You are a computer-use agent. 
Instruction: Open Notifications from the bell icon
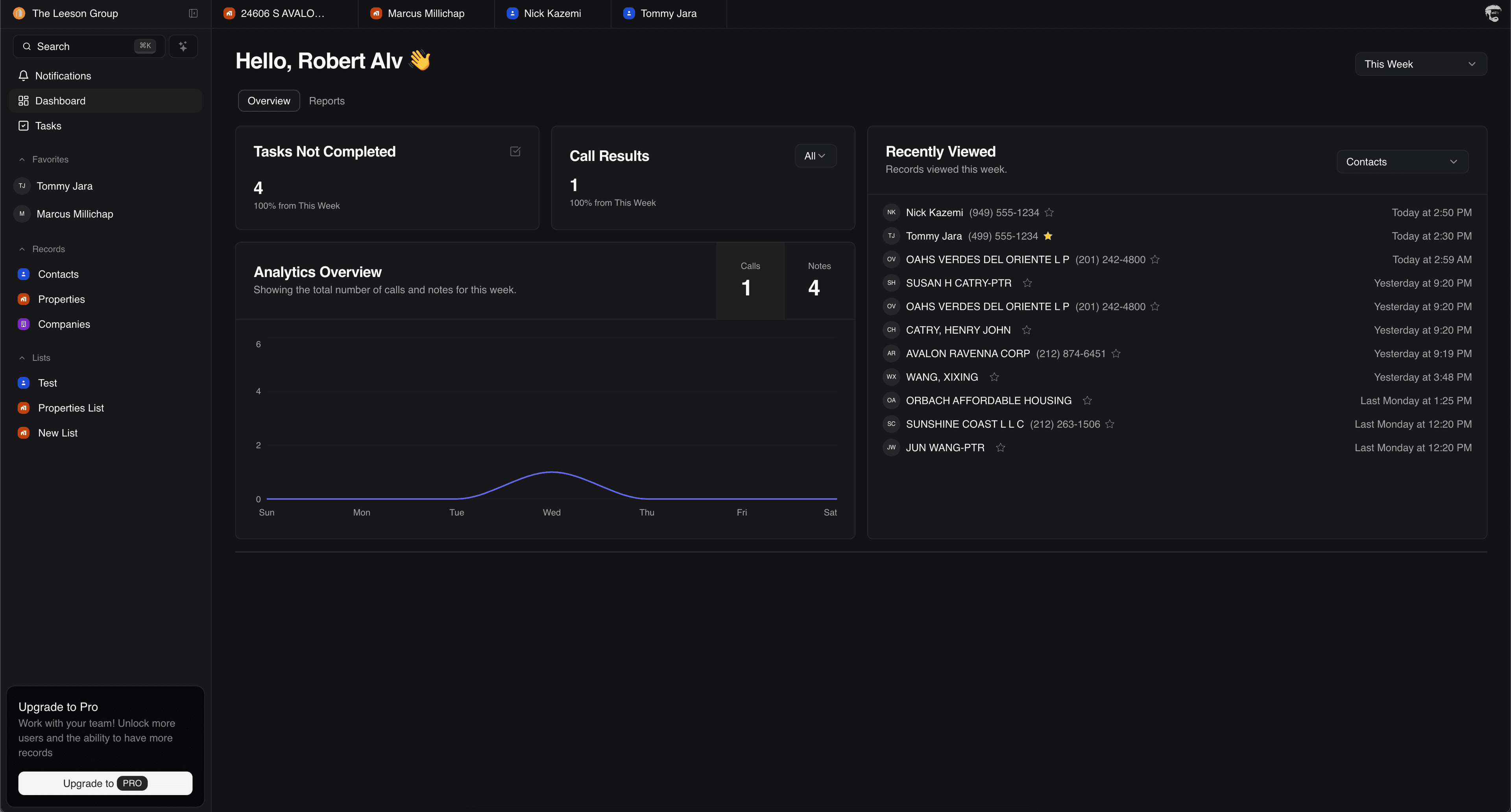point(24,76)
